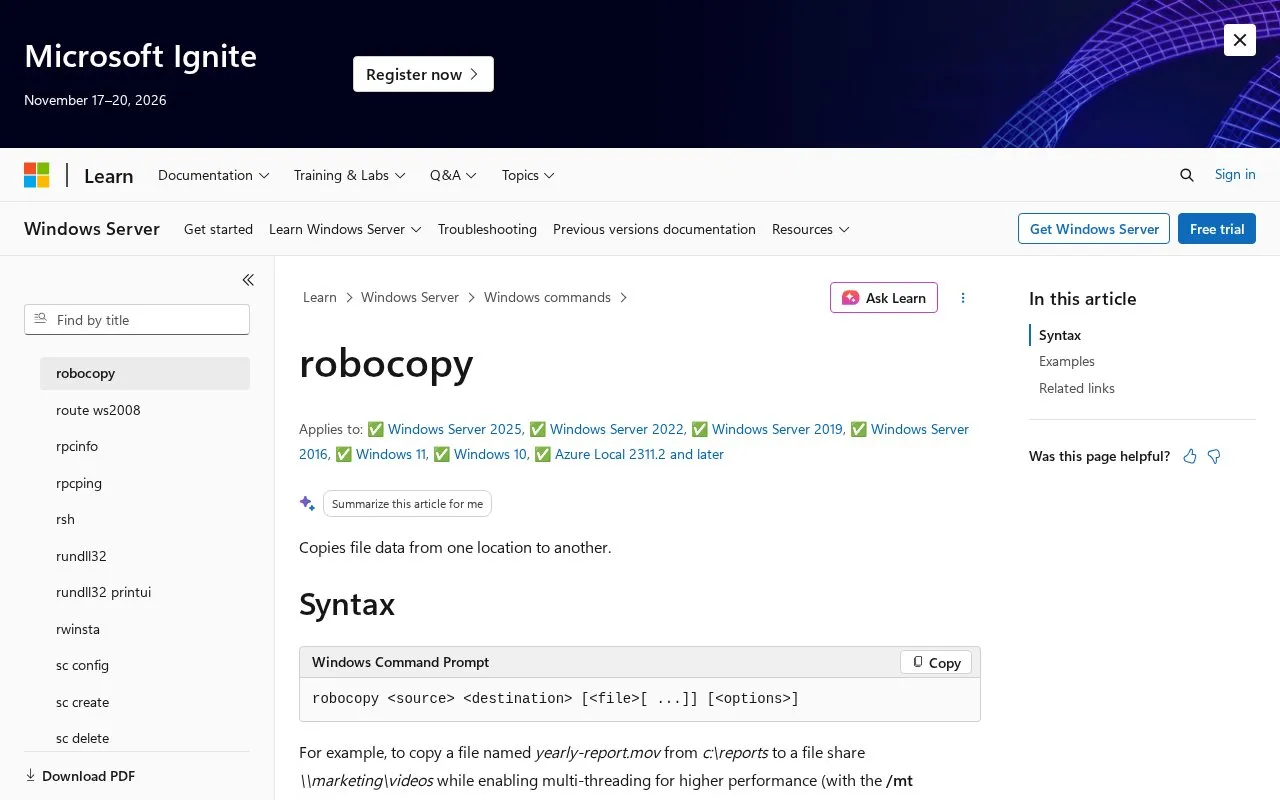Start a Free trial
This screenshot has height=800, width=1280.
coord(1217,229)
